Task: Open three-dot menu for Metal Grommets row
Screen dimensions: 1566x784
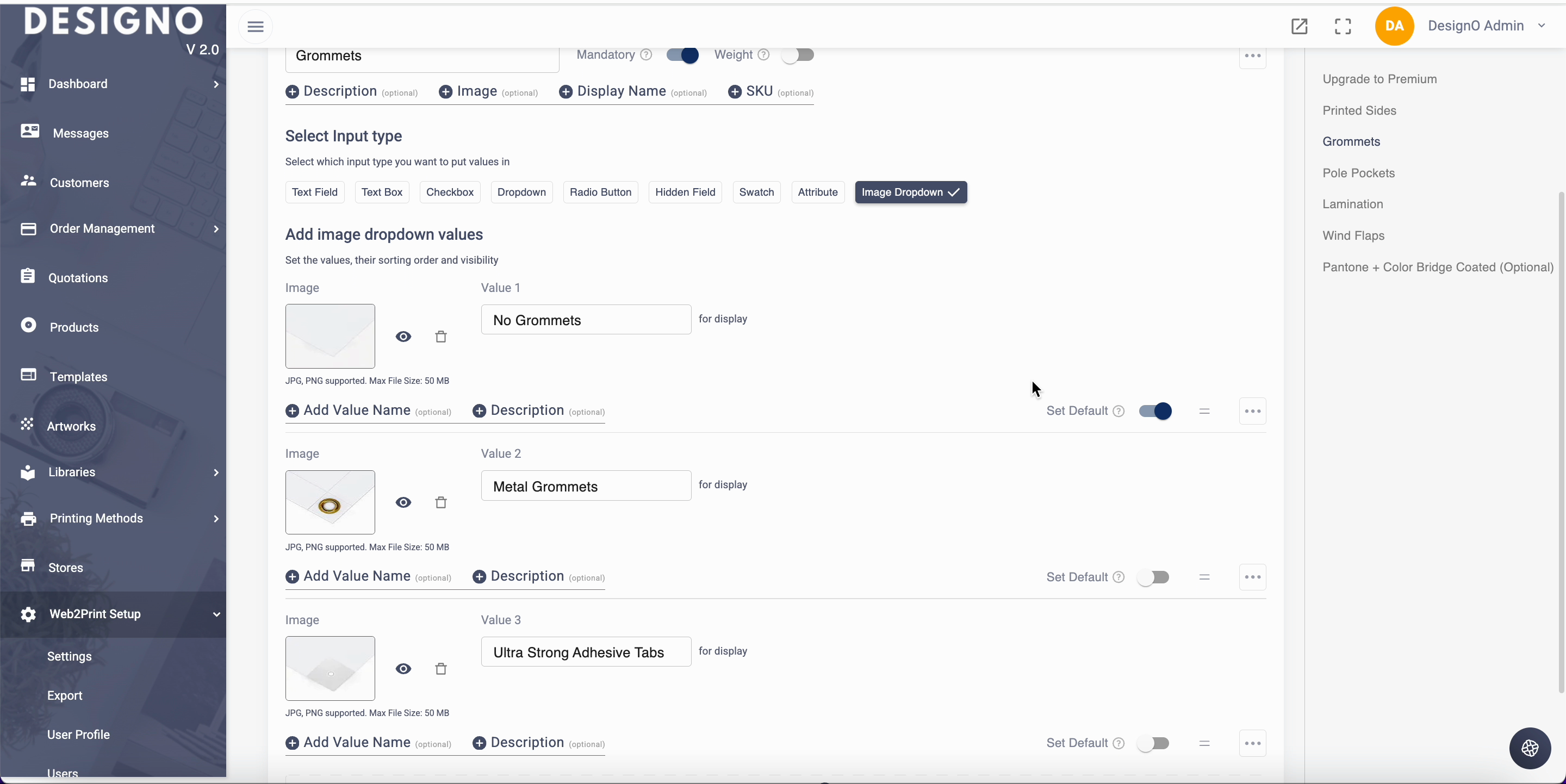Action: (x=1252, y=577)
